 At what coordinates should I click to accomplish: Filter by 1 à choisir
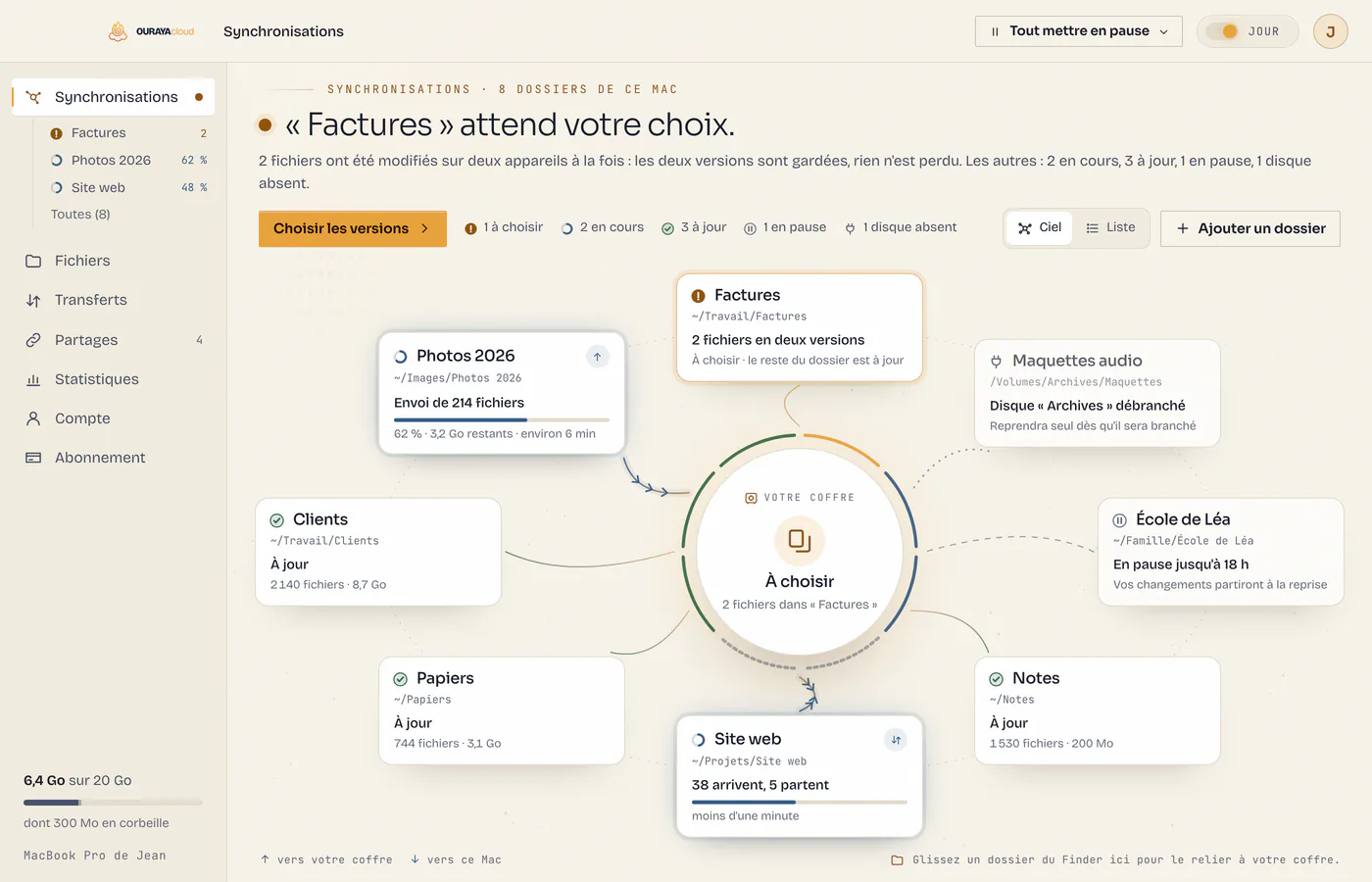coord(504,227)
